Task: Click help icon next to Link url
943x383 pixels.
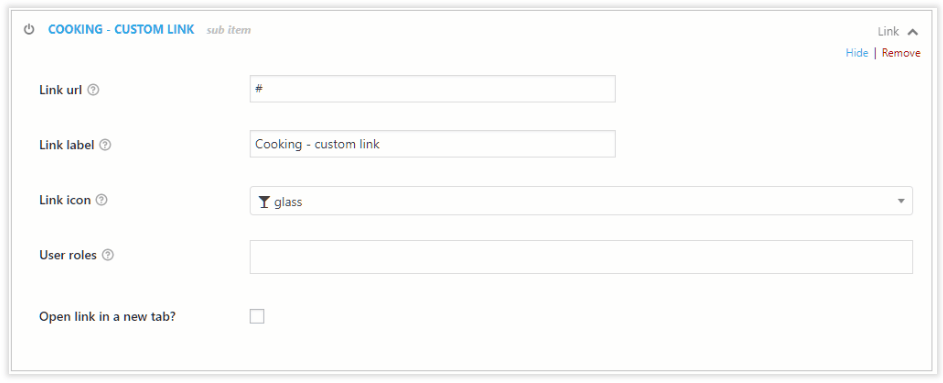Action: click(93, 90)
